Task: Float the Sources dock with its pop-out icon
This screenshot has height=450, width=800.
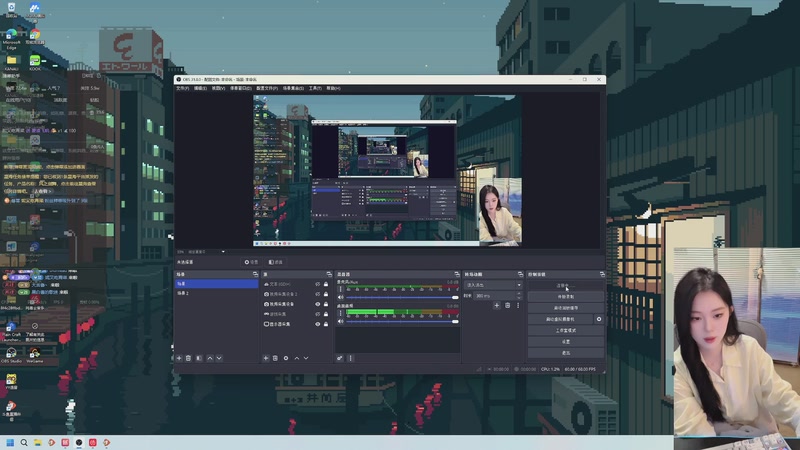Action: pos(329,274)
